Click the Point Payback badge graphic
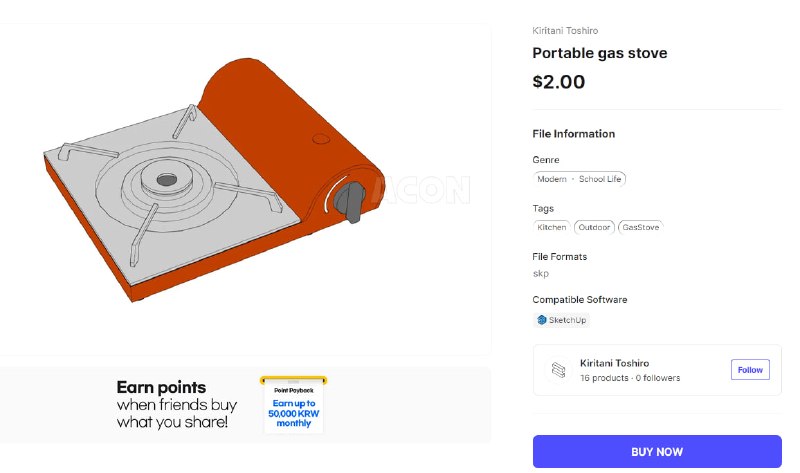Image resolution: width=800 pixels, height=473 pixels. click(x=293, y=405)
